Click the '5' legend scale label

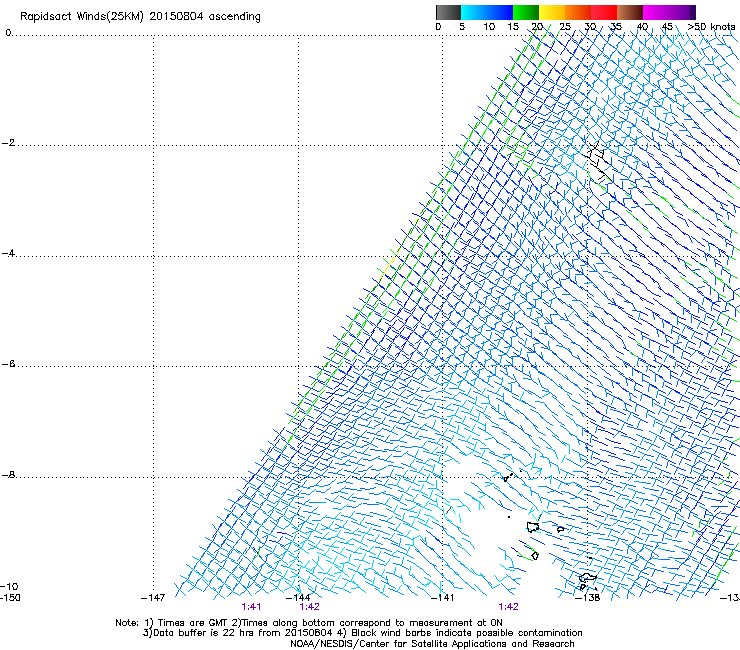(462, 27)
